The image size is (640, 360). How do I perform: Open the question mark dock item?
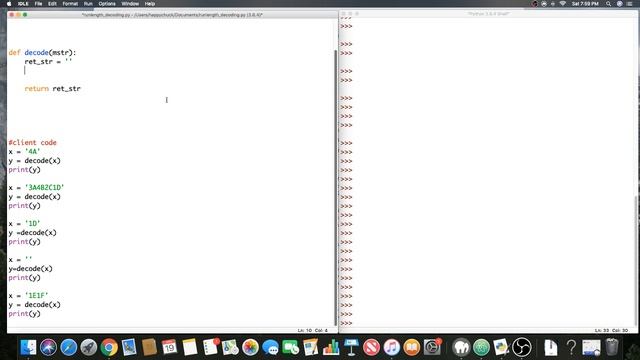[x=571, y=347]
